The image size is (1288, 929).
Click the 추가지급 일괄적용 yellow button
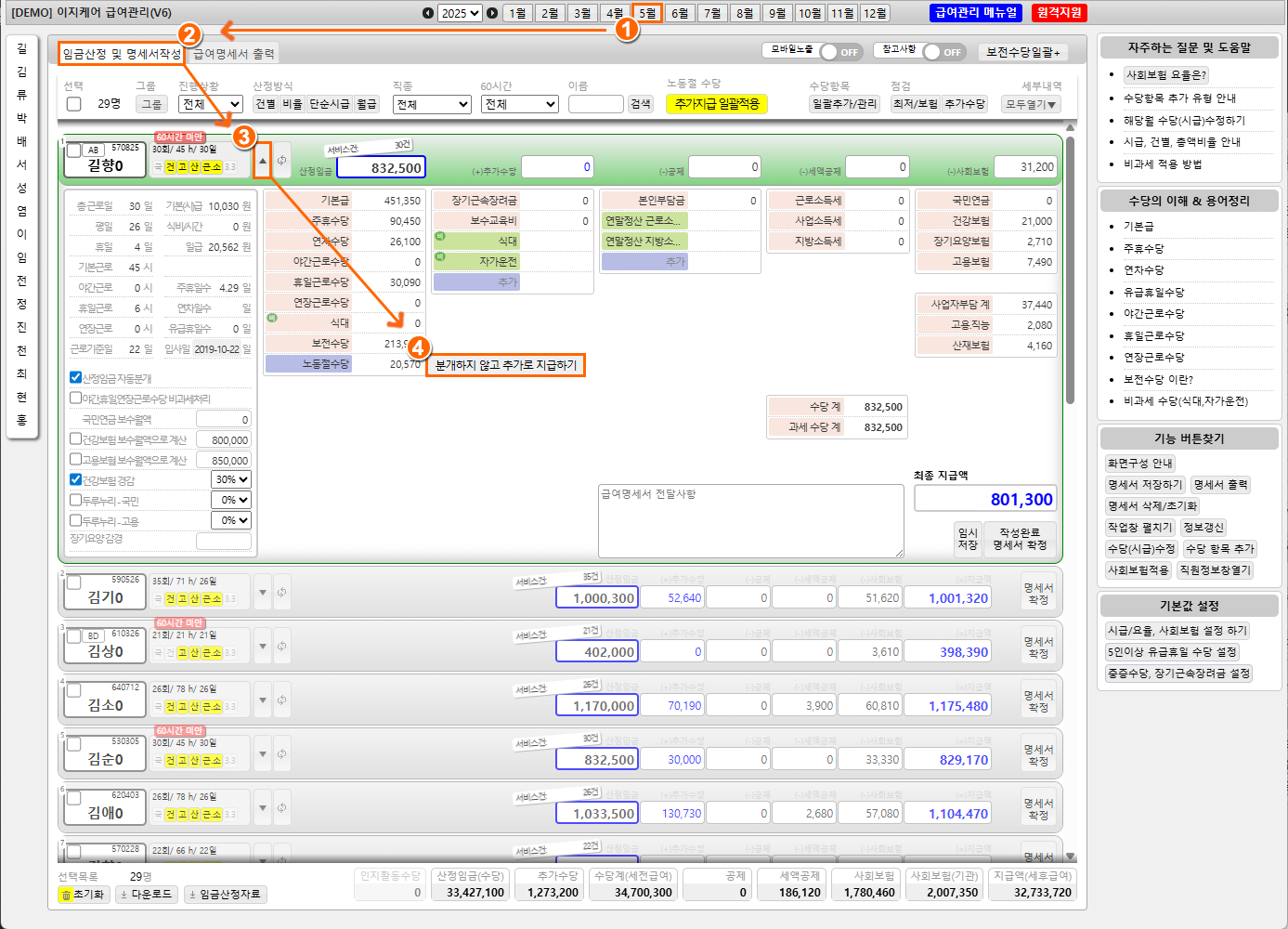tap(716, 104)
